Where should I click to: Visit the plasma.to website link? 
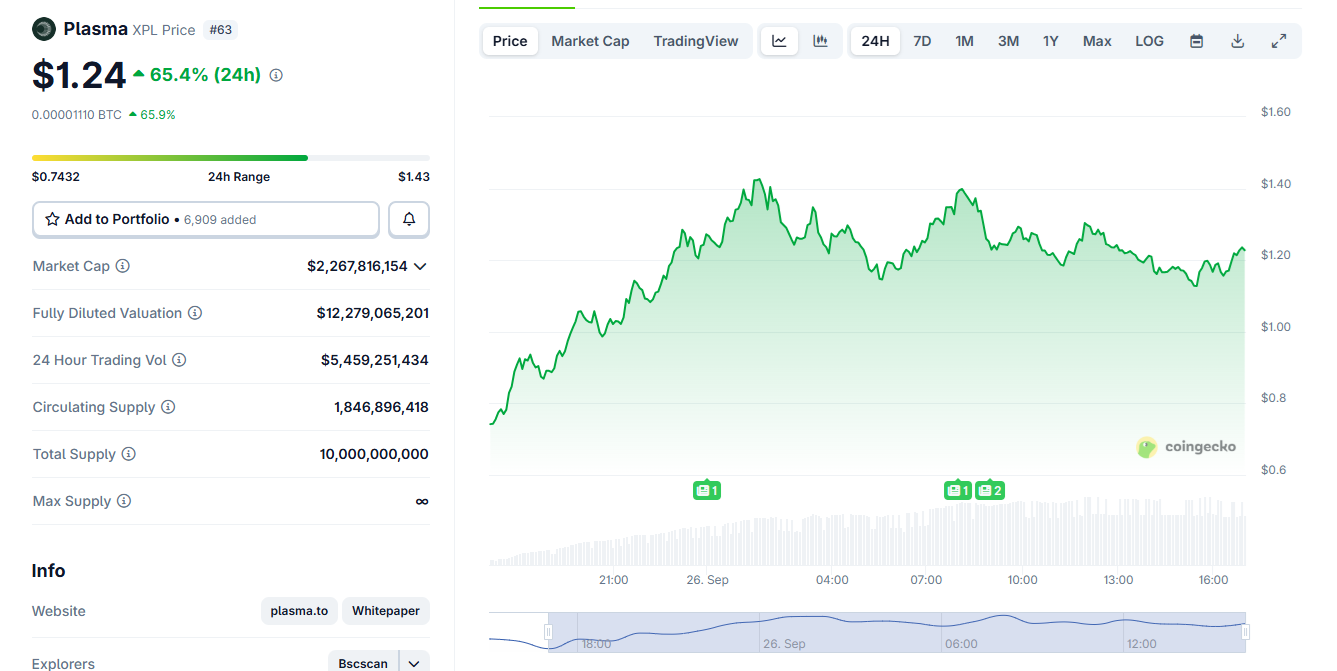pyautogui.click(x=299, y=610)
